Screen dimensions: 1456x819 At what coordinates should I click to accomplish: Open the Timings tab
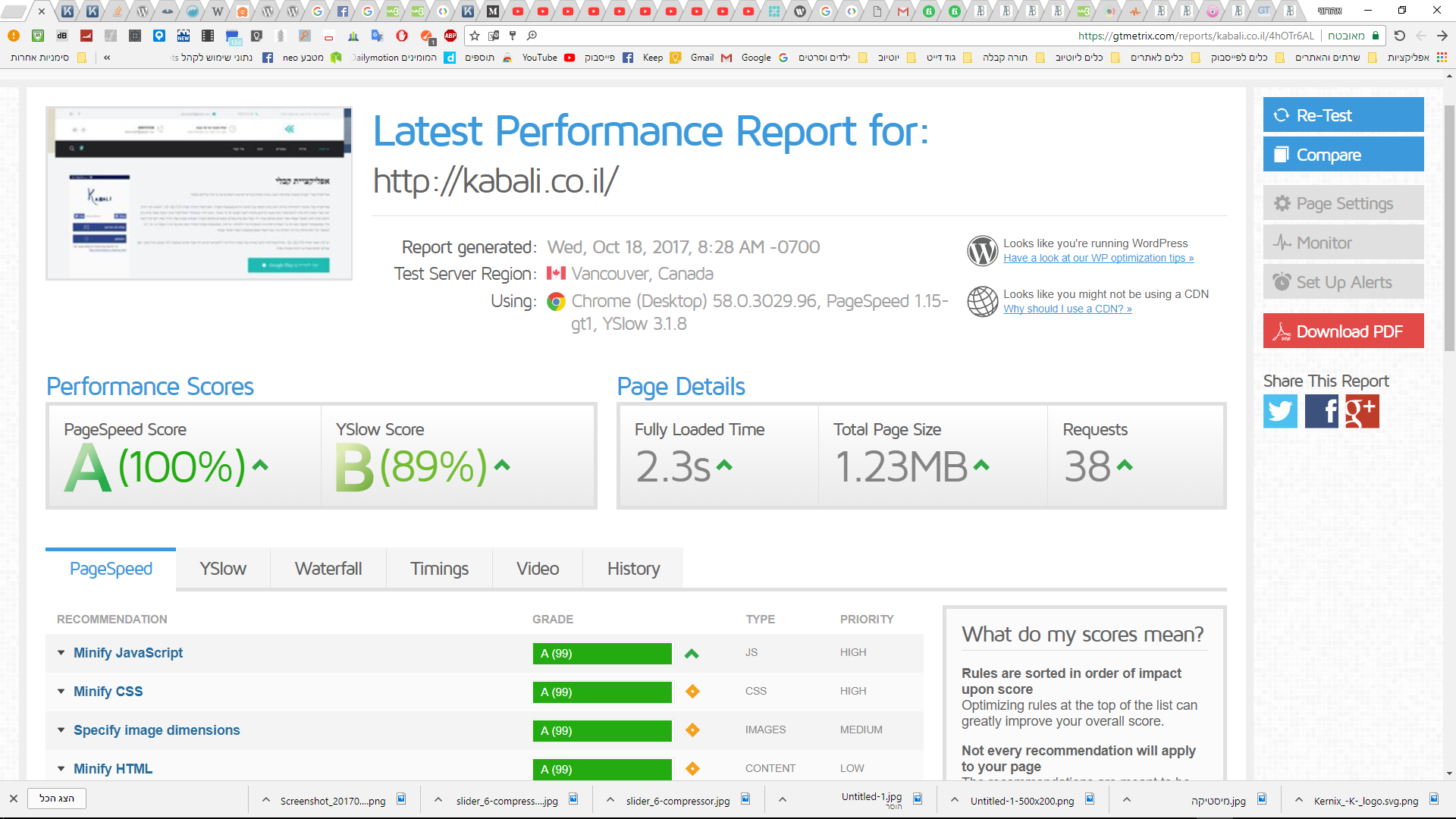(x=439, y=569)
